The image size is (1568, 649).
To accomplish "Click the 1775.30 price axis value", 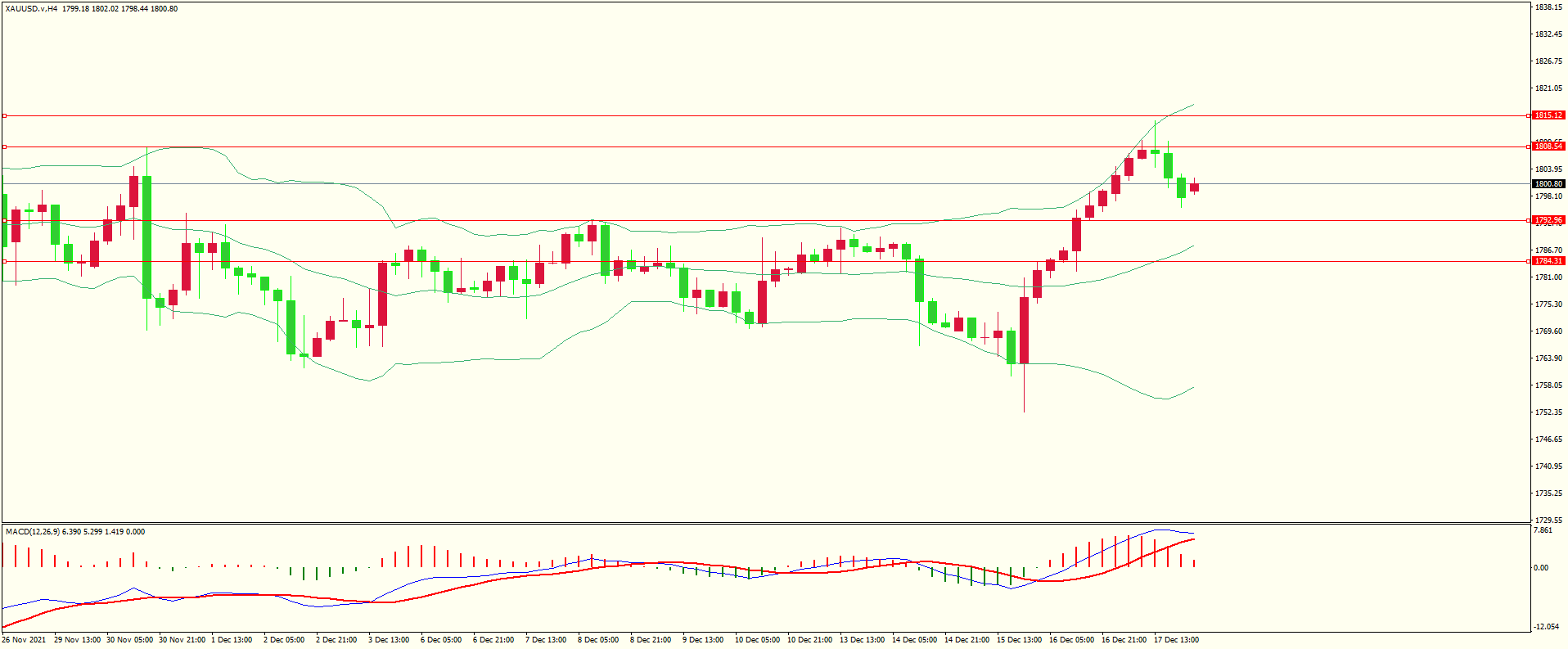I will click(x=1548, y=304).
